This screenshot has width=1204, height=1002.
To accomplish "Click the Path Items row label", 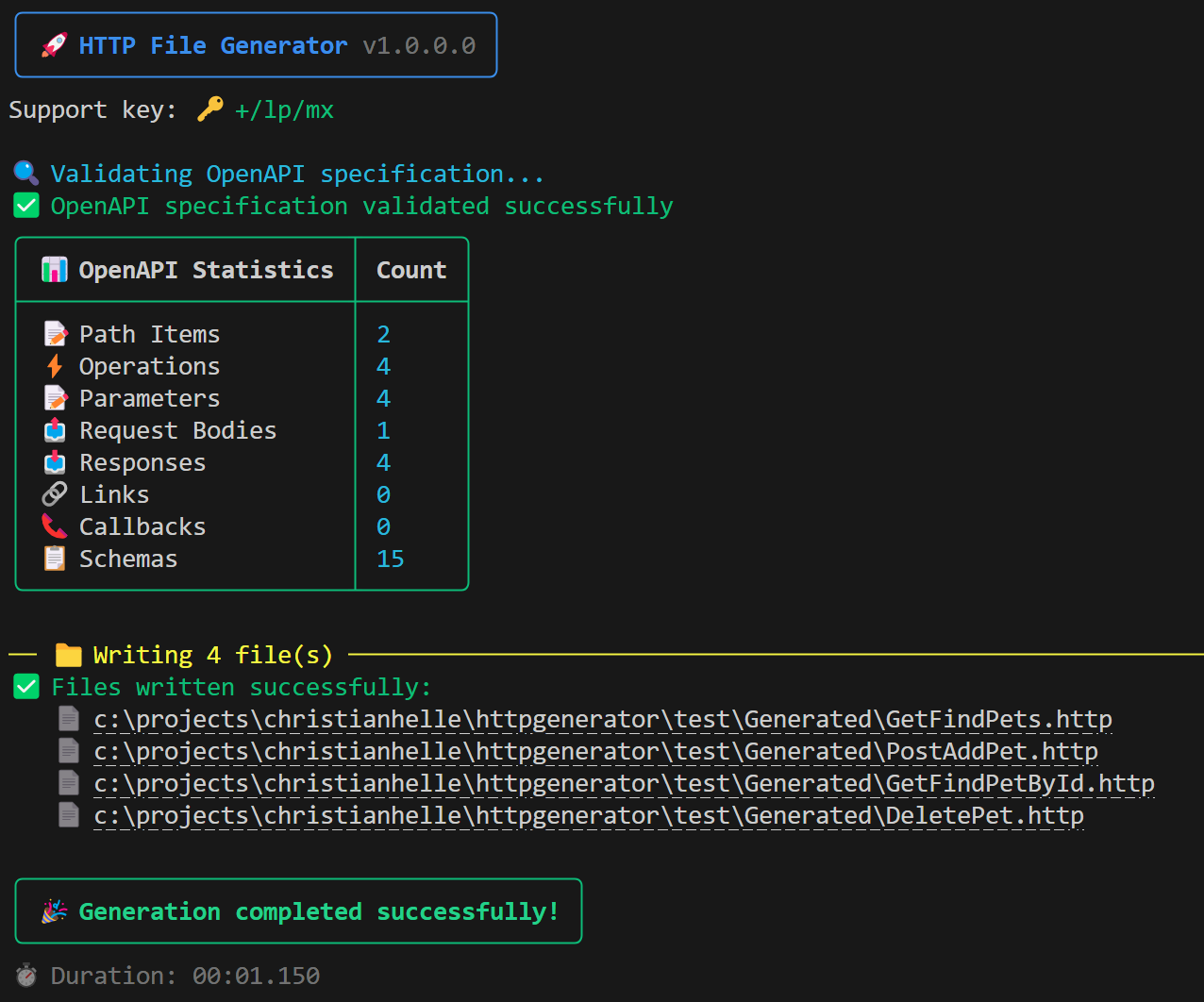I will (x=149, y=334).
